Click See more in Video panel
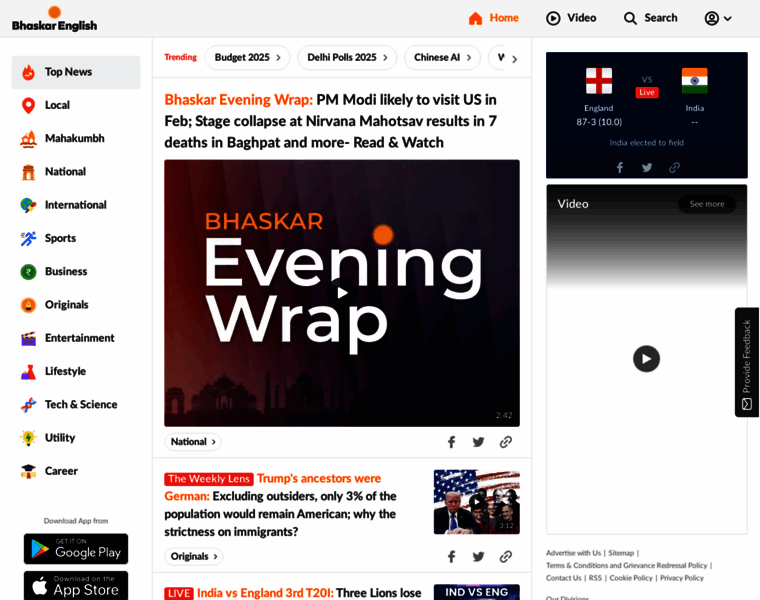The width and height of the screenshot is (760, 600). (x=707, y=204)
